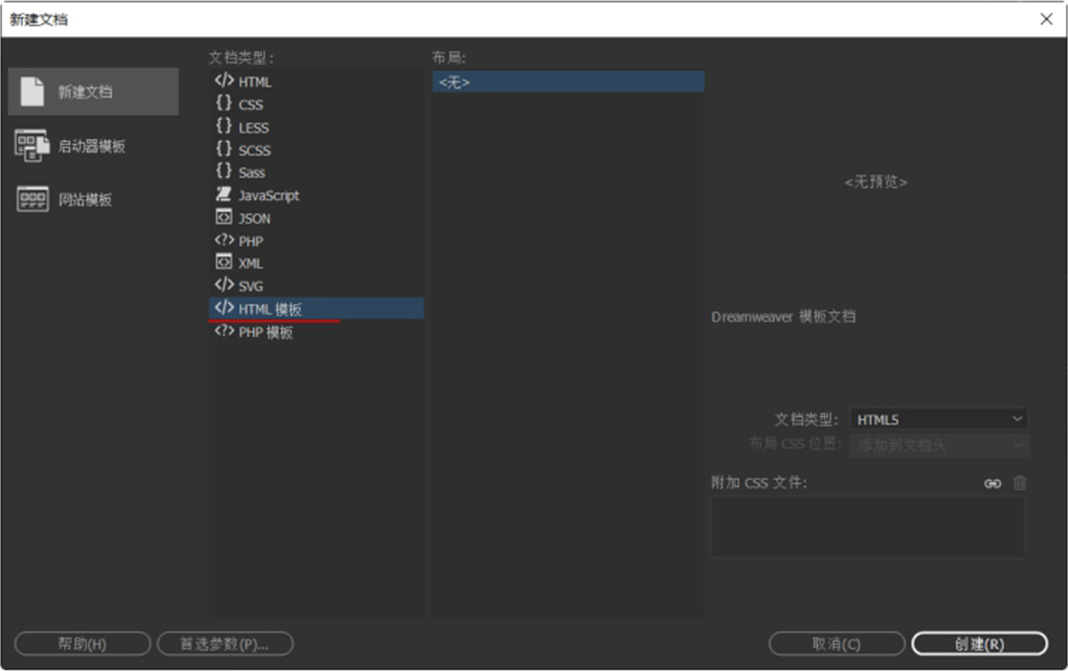
Task: Select the 新建文档 page icon
Action: tap(32, 92)
